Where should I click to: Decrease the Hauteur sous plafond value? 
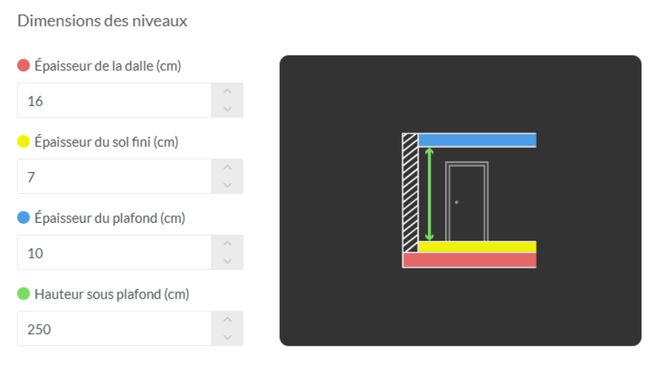[227, 337]
